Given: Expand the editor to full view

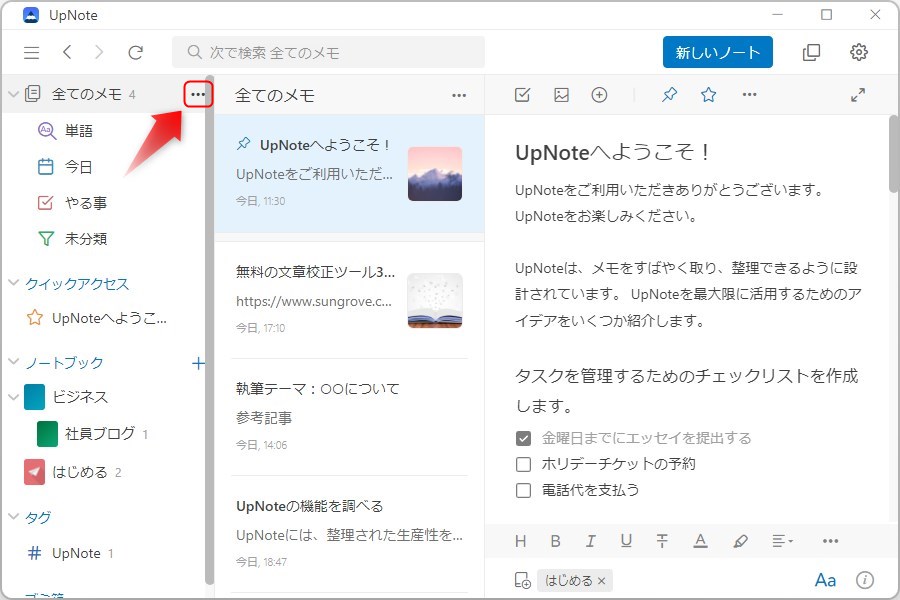Looking at the screenshot, I should [858, 95].
